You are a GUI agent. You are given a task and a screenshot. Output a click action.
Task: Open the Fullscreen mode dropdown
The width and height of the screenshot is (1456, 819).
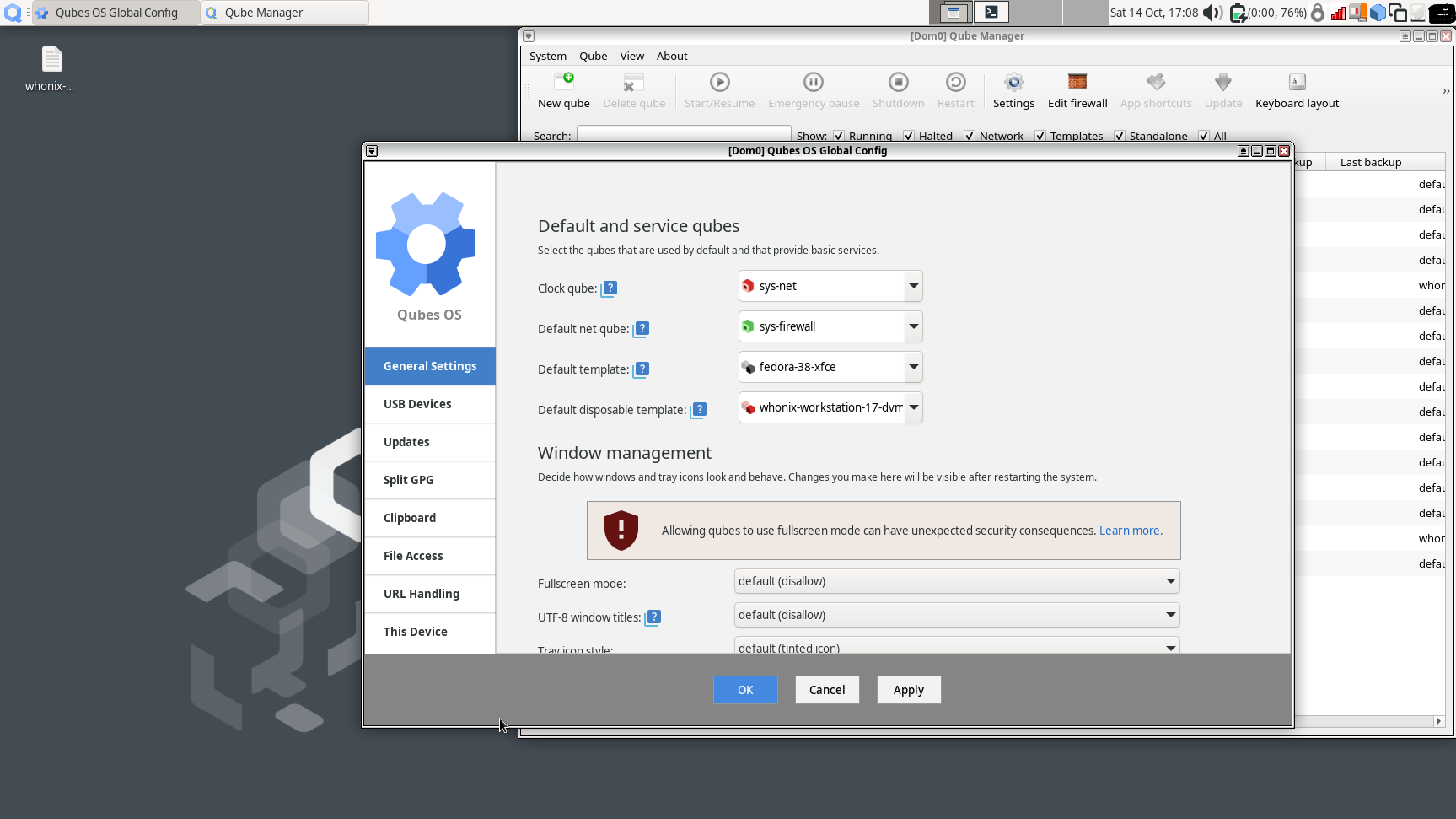coord(957,581)
